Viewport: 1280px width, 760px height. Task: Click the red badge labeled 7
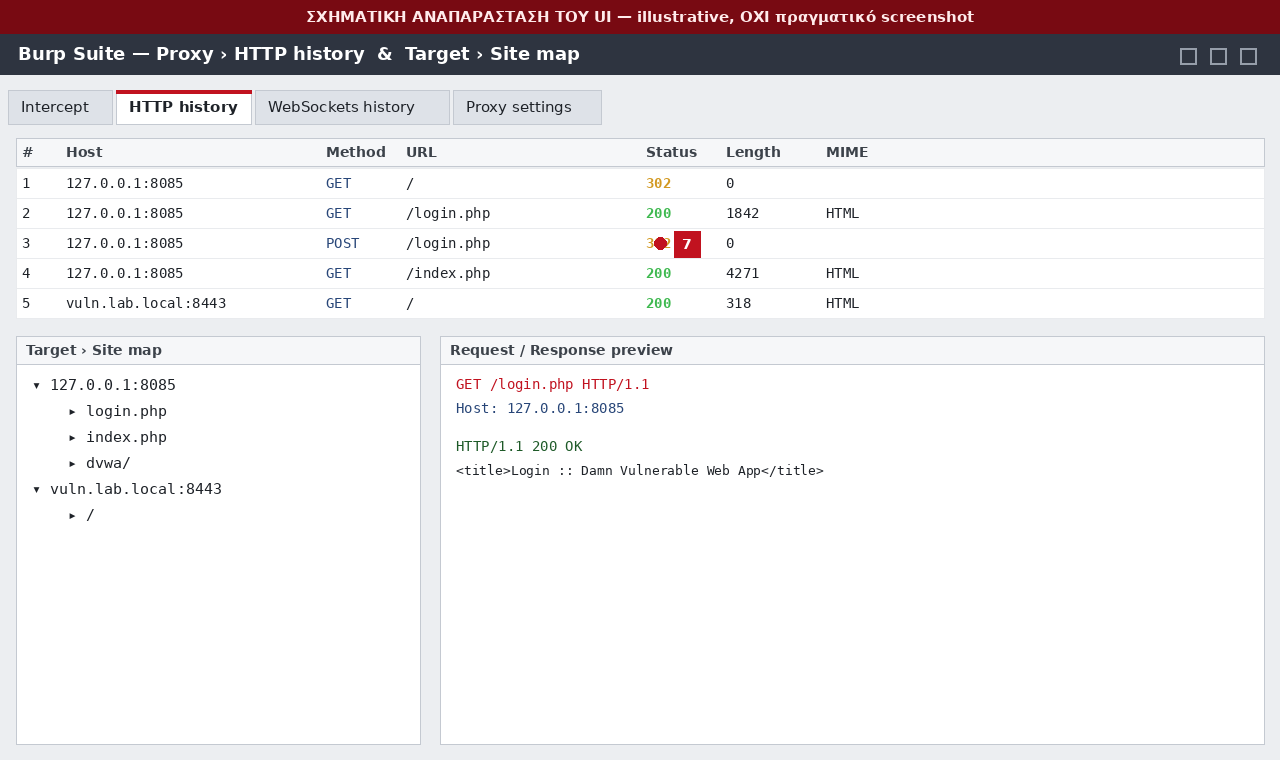pos(687,244)
